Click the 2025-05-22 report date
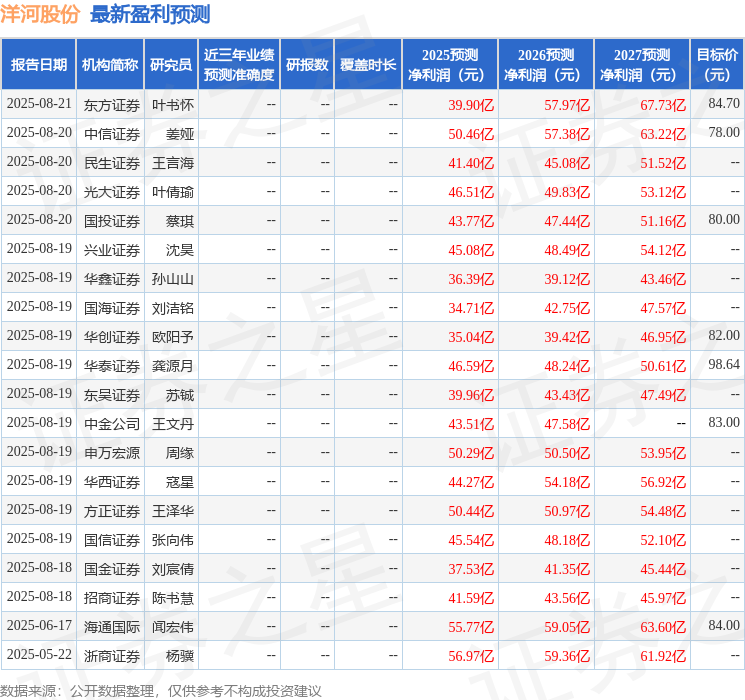This screenshot has width=745, height=700. tap(39, 654)
